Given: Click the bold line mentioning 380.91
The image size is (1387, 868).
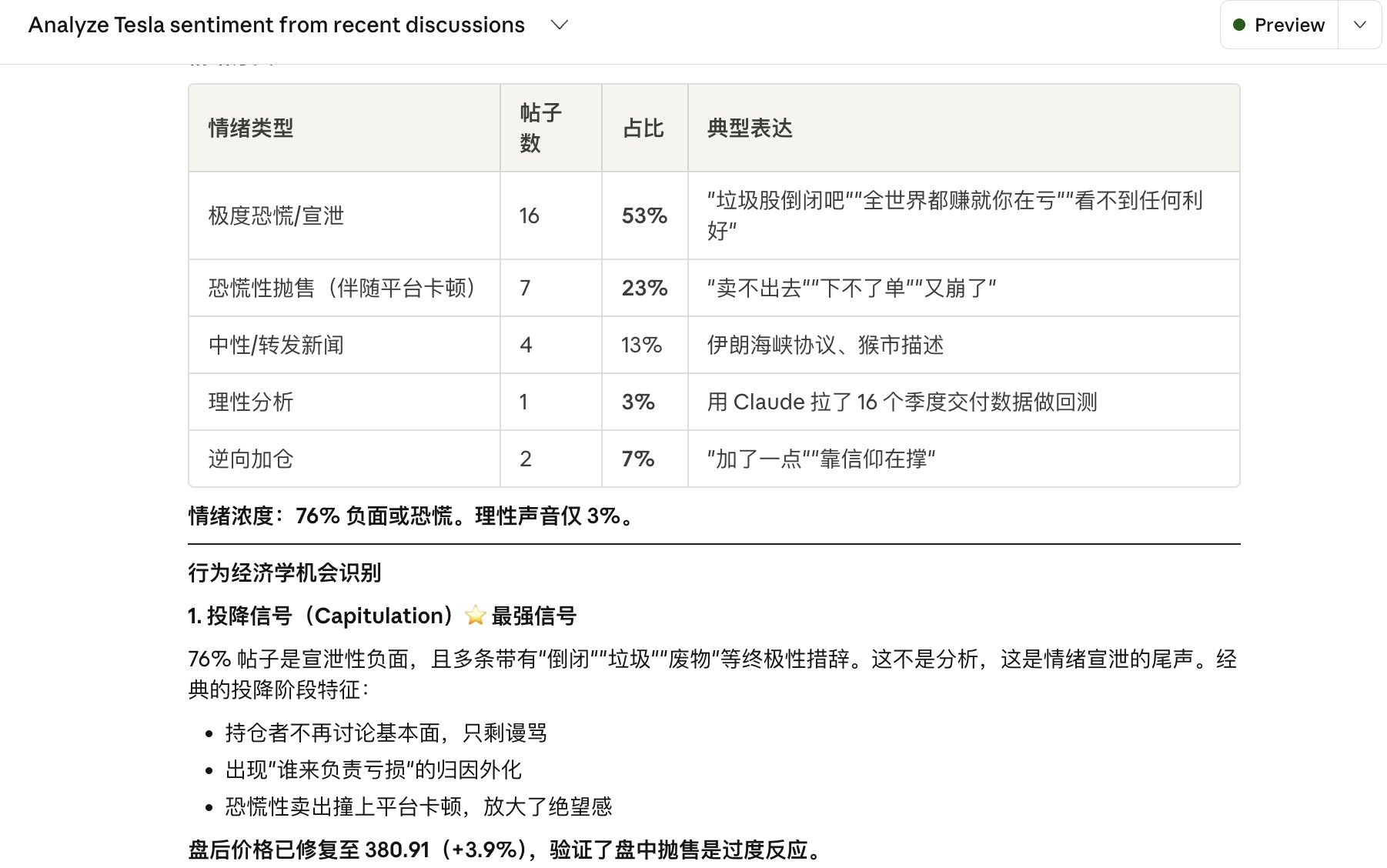Looking at the screenshot, I should point(506,850).
